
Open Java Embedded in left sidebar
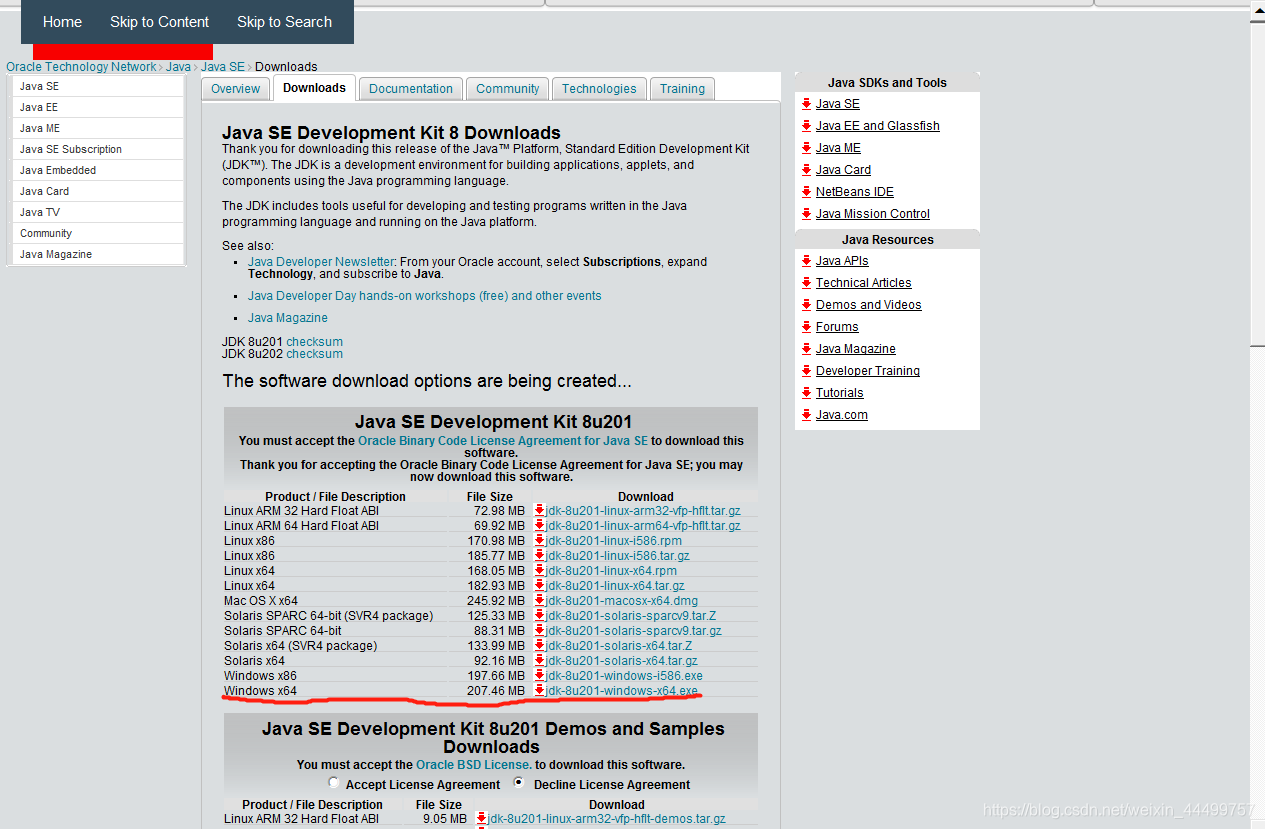(98, 170)
